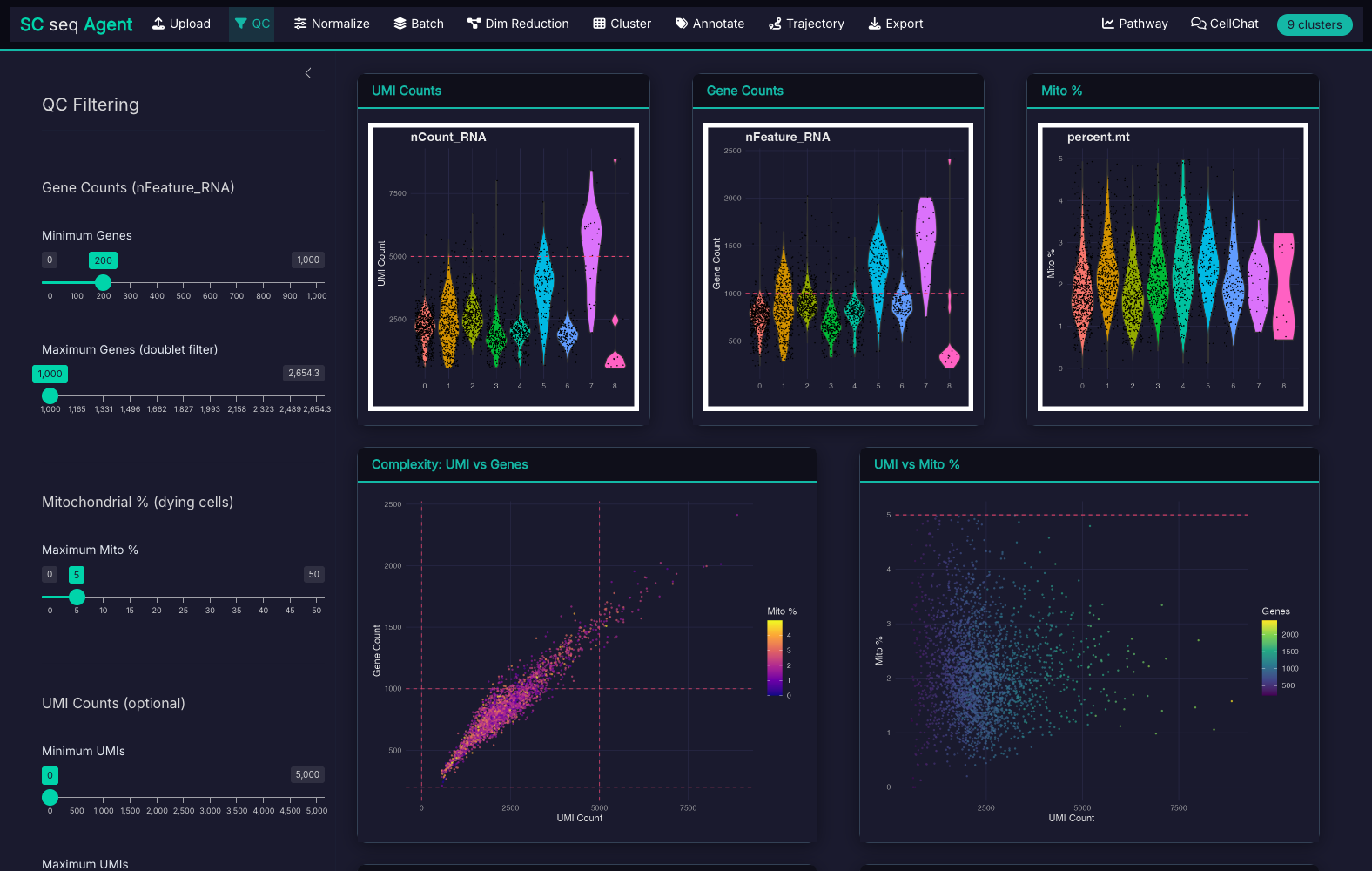Select the Annotate tag icon
1372x871 pixels.
click(x=682, y=24)
